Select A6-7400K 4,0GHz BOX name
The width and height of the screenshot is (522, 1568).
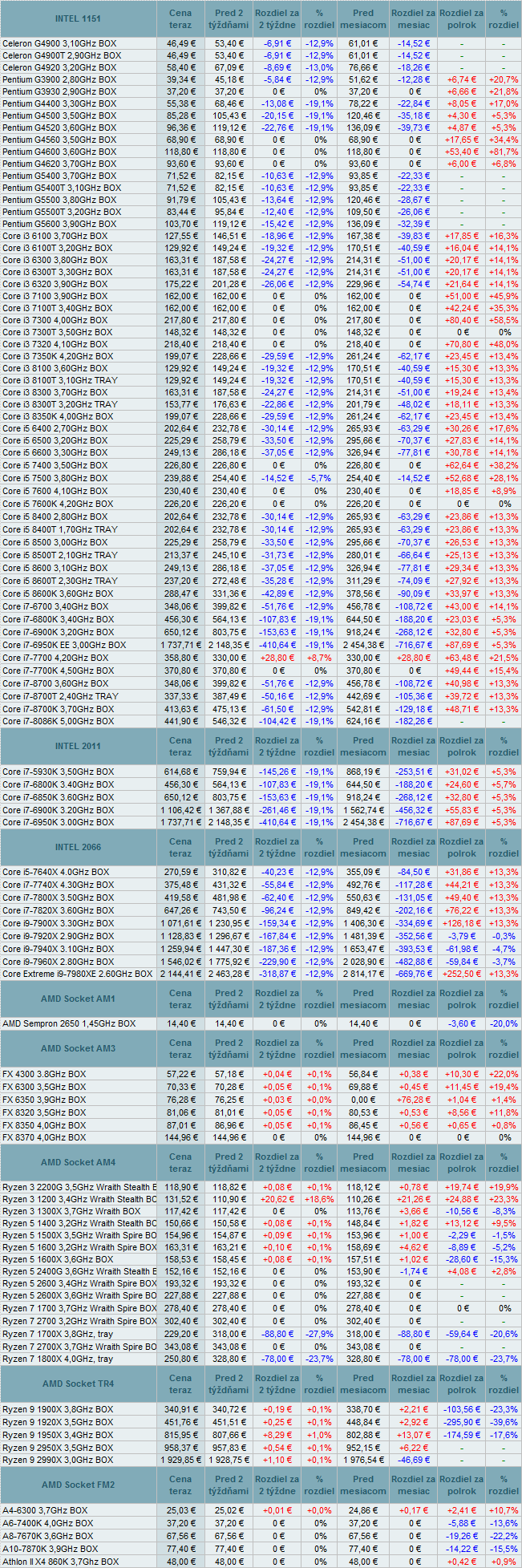[47, 1523]
